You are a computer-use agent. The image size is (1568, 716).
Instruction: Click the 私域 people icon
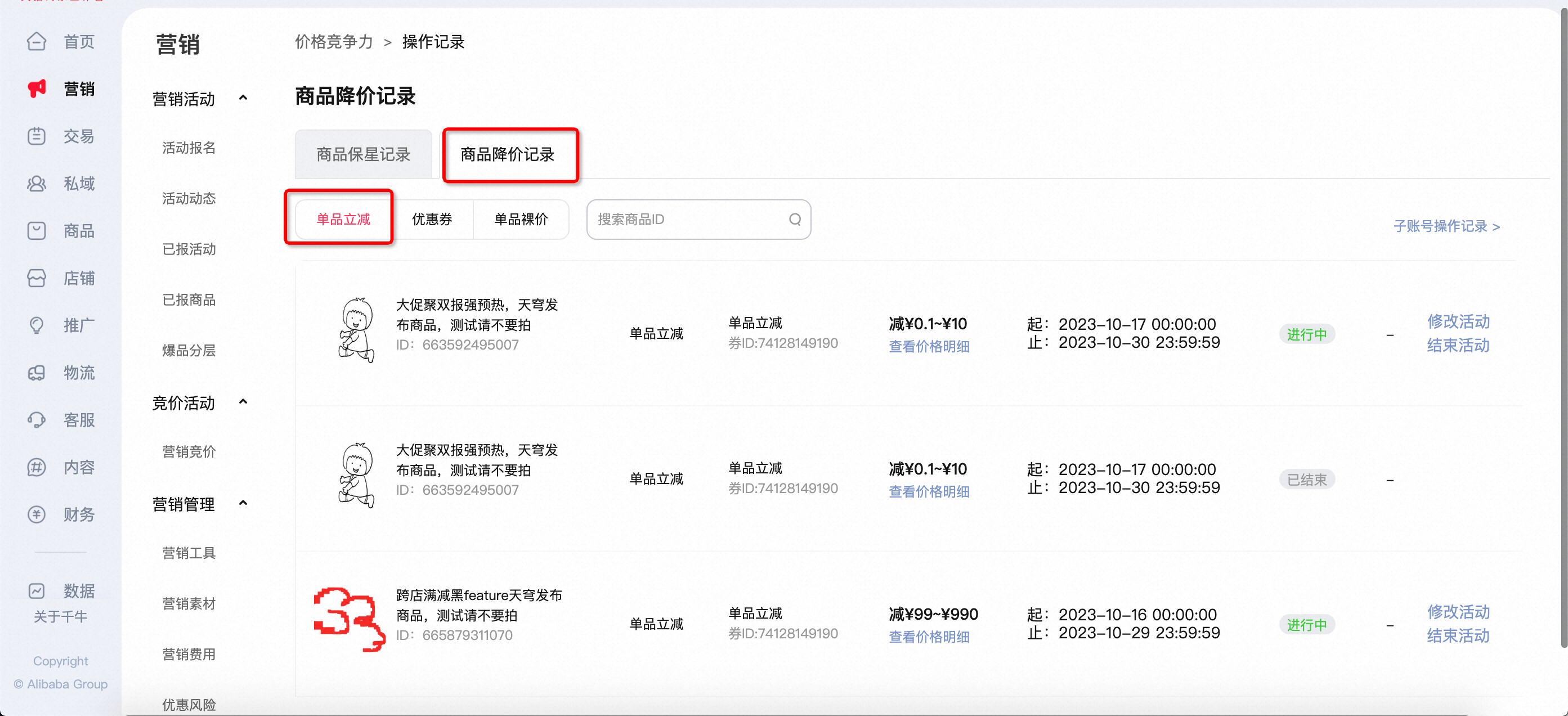(37, 184)
